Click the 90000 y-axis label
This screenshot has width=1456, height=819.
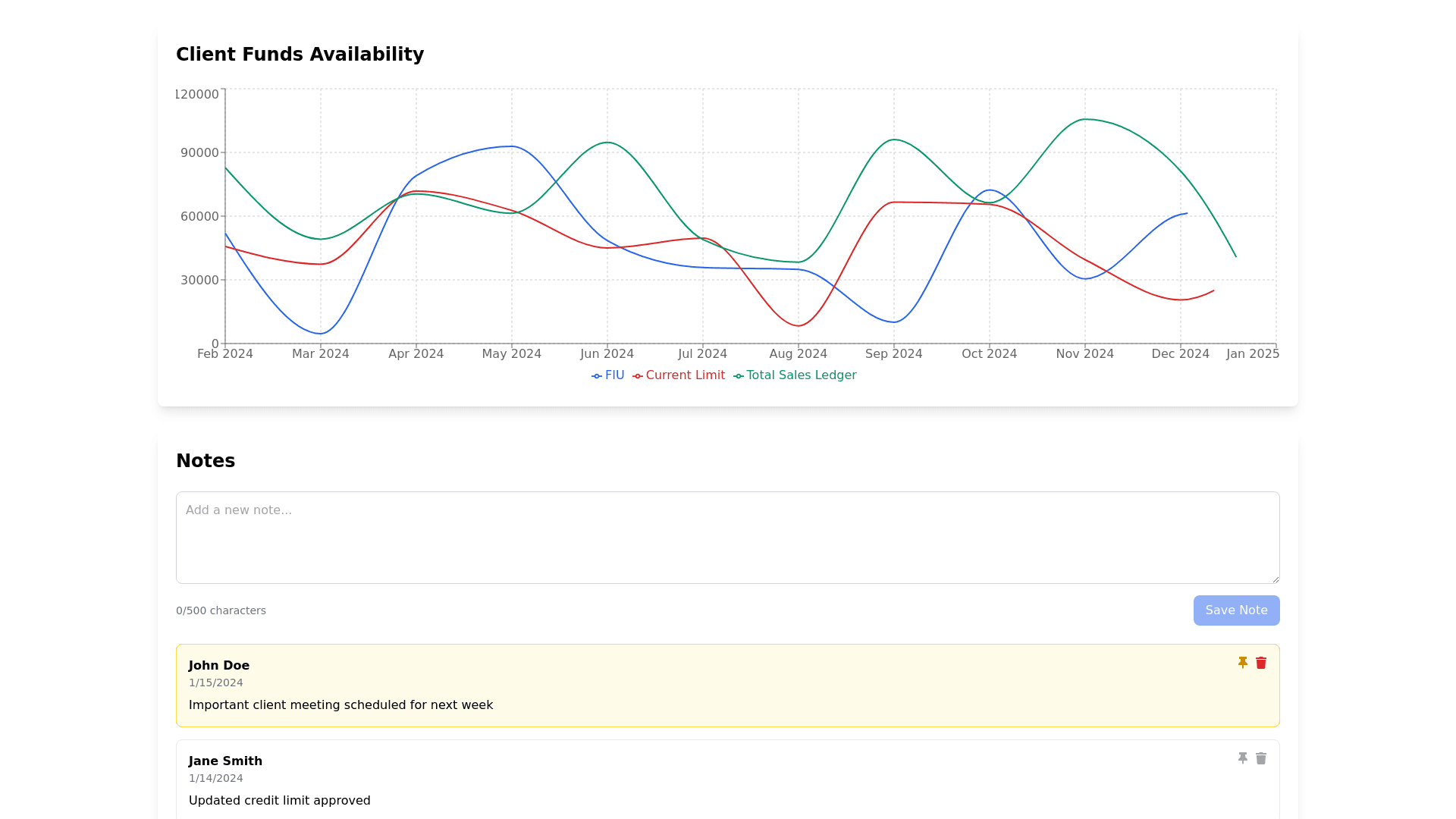[199, 153]
